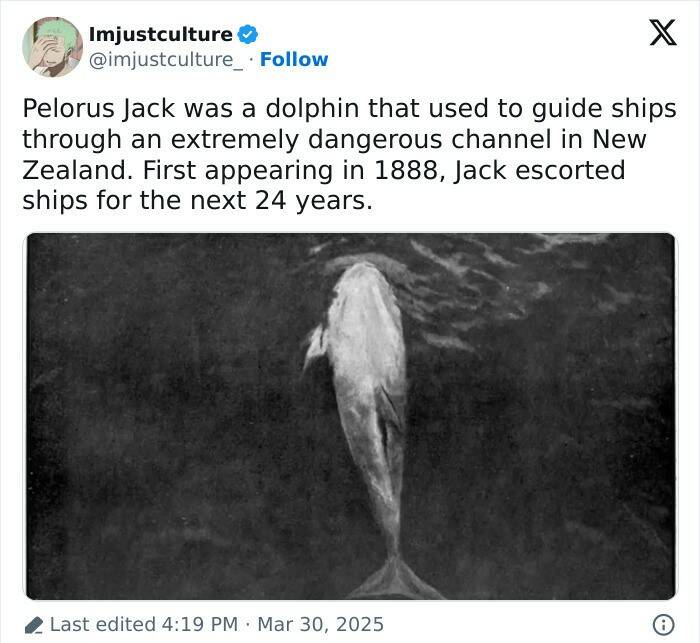Viewport: 700px width, 643px height.
Task: Click the pencil edit icon
Action: pos(33,624)
